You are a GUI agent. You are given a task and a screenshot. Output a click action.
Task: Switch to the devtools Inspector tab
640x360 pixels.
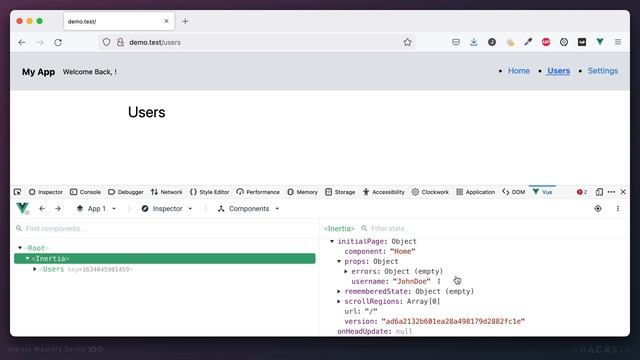pyautogui.click(x=46, y=192)
